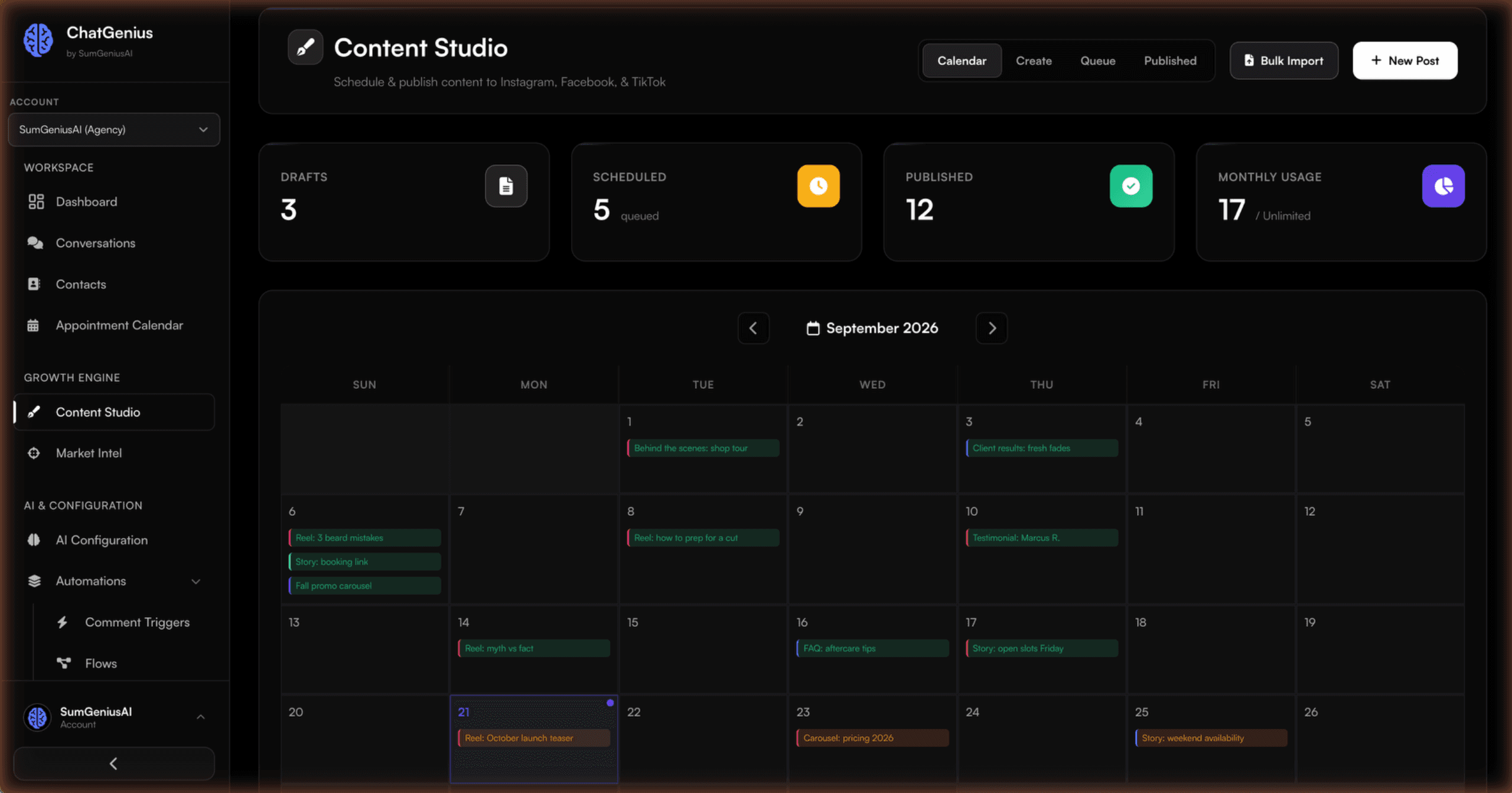Open 'Story: weekend availability' post
The height and width of the screenshot is (793, 1512).
click(1211, 738)
